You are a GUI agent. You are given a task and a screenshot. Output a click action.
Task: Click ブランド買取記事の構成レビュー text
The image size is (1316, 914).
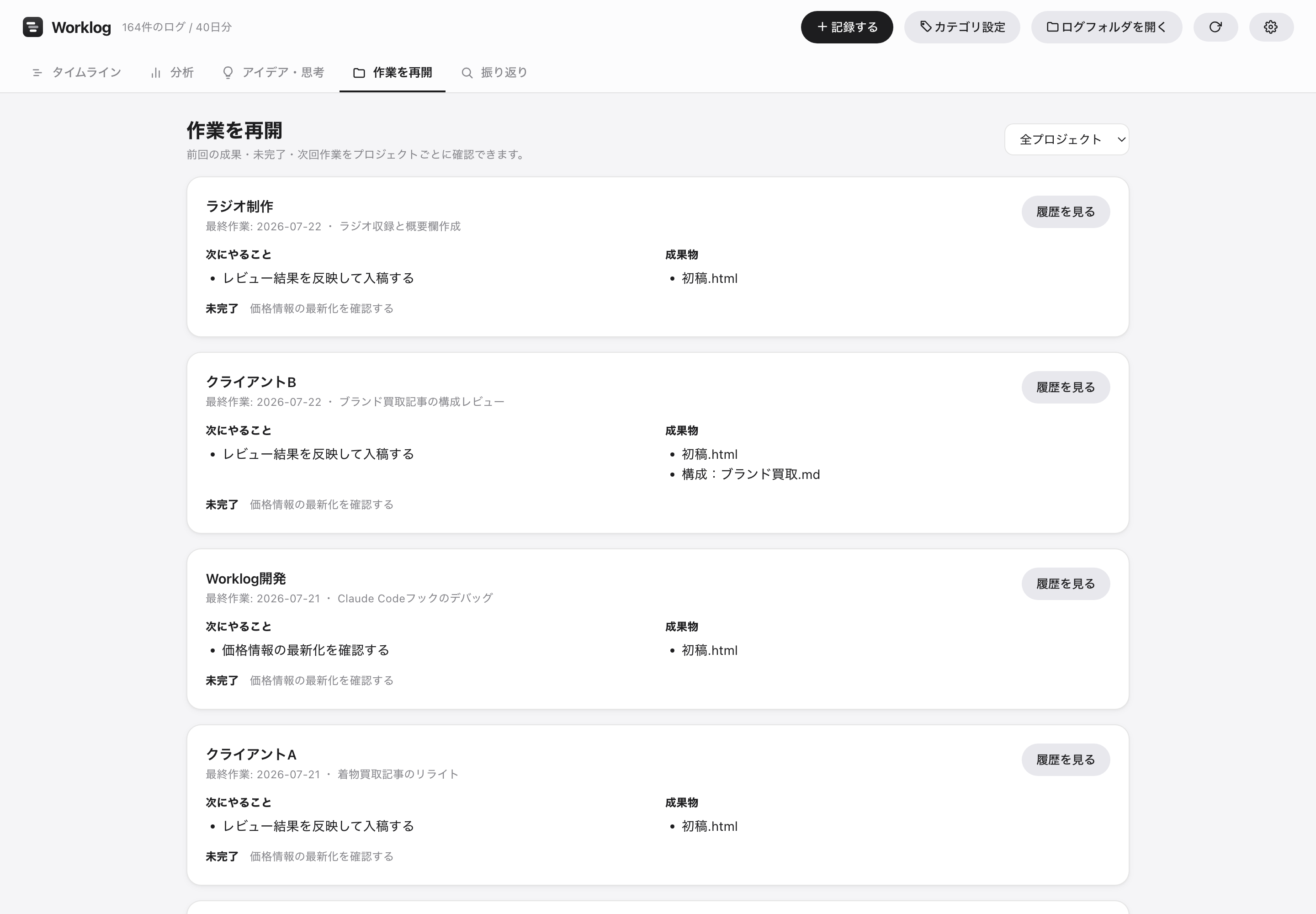click(421, 402)
